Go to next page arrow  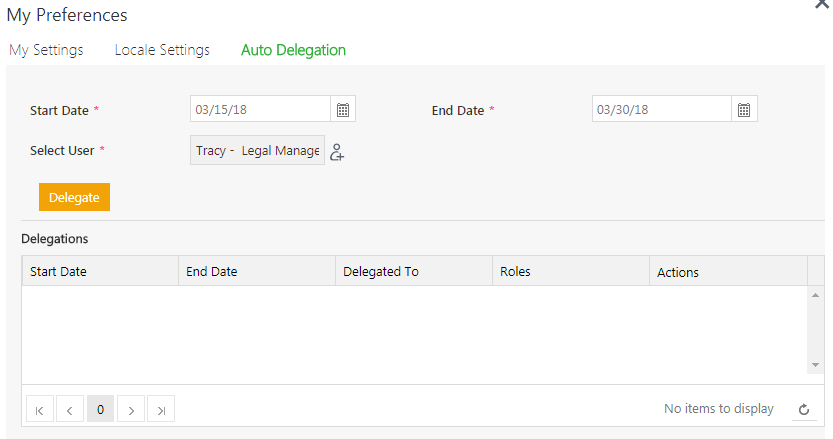tap(131, 409)
